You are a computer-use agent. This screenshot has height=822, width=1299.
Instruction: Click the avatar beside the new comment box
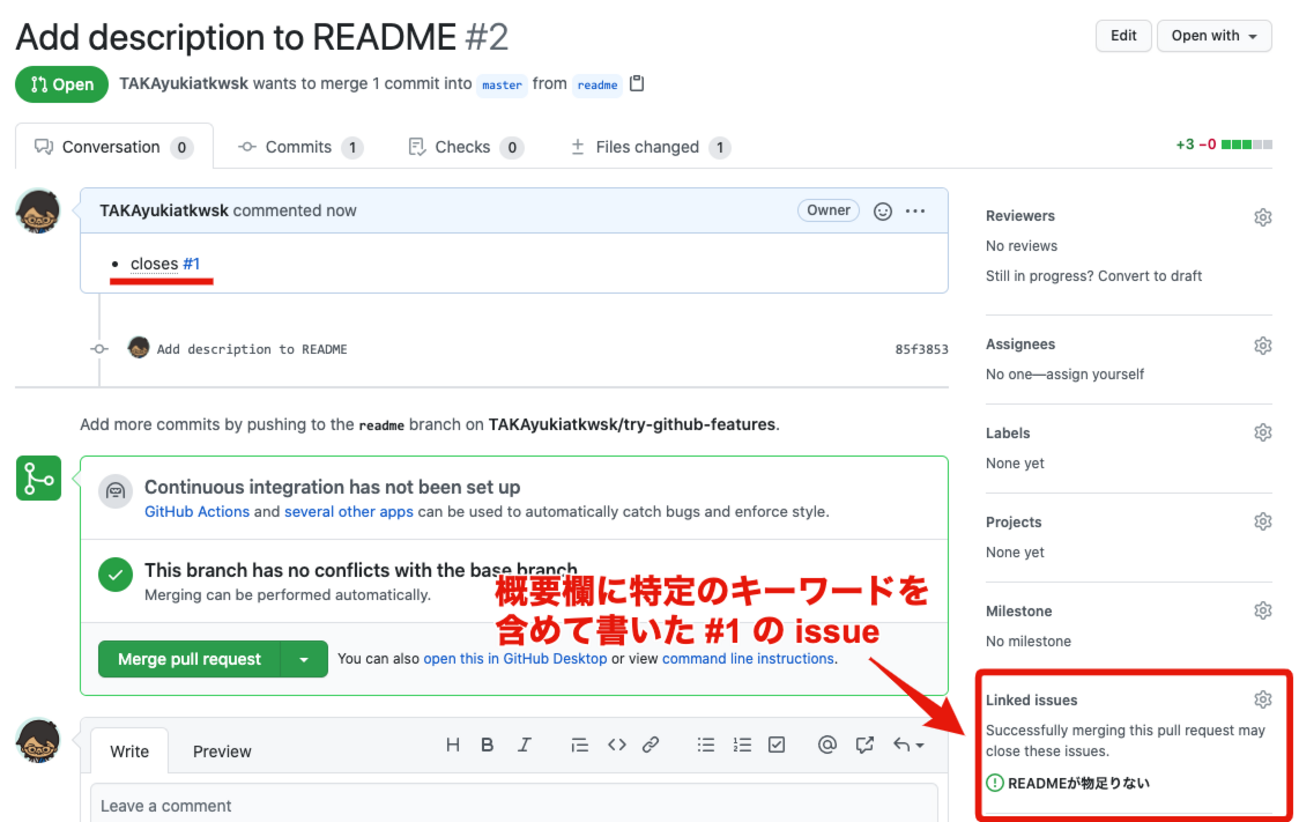tap(38, 740)
